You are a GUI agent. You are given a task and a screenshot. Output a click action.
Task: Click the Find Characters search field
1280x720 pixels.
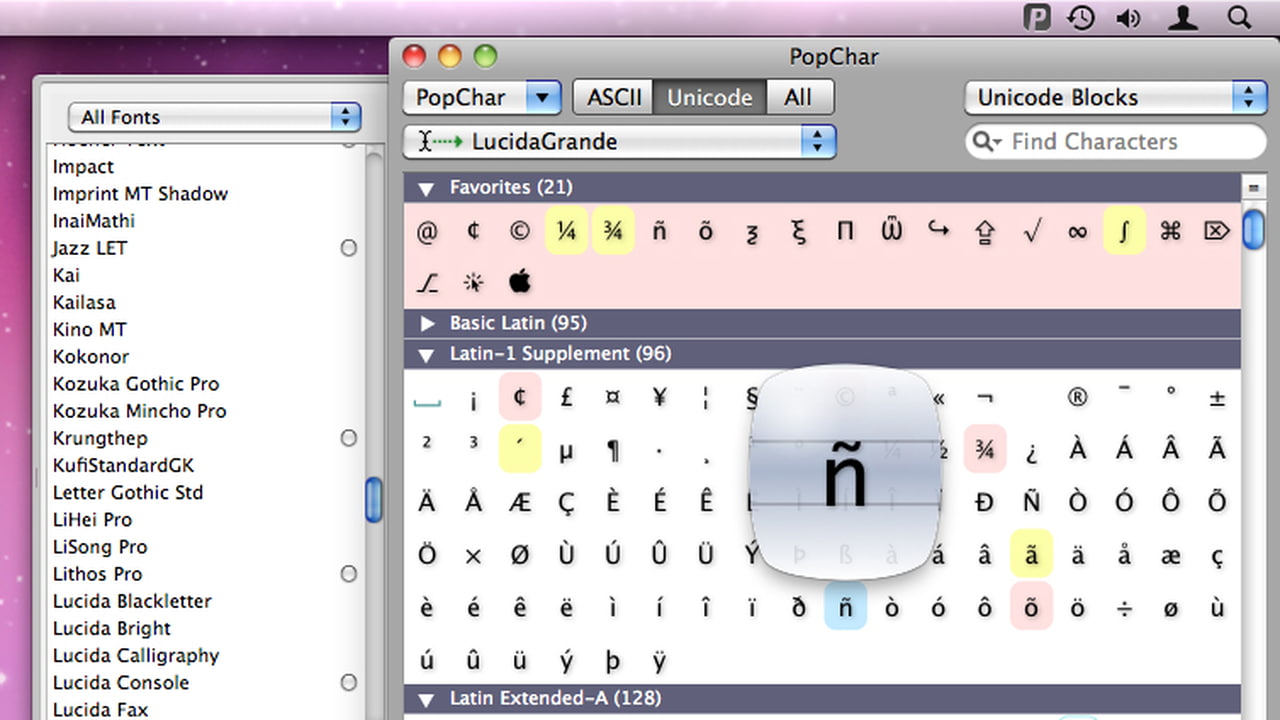pyautogui.click(x=1125, y=142)
